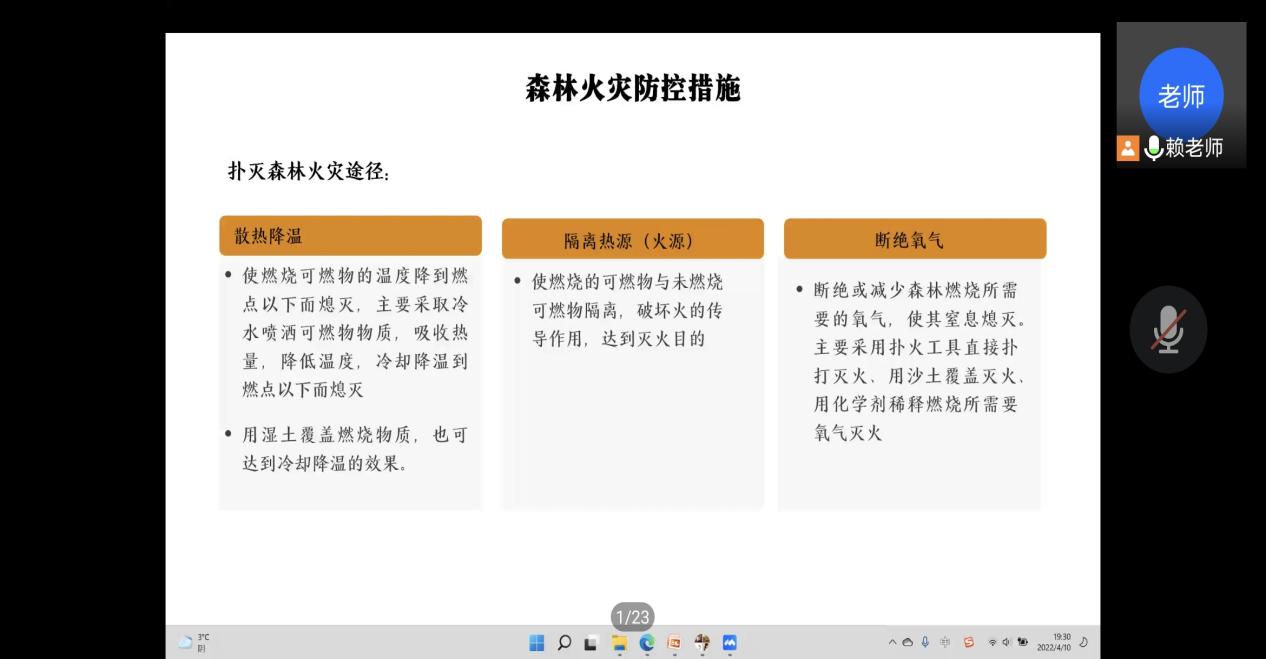Image resolution: width=1266 pixels, height=659 pixels.
Task: Click the Sogou input method tray icon
Action: click(x=968, y=642)
